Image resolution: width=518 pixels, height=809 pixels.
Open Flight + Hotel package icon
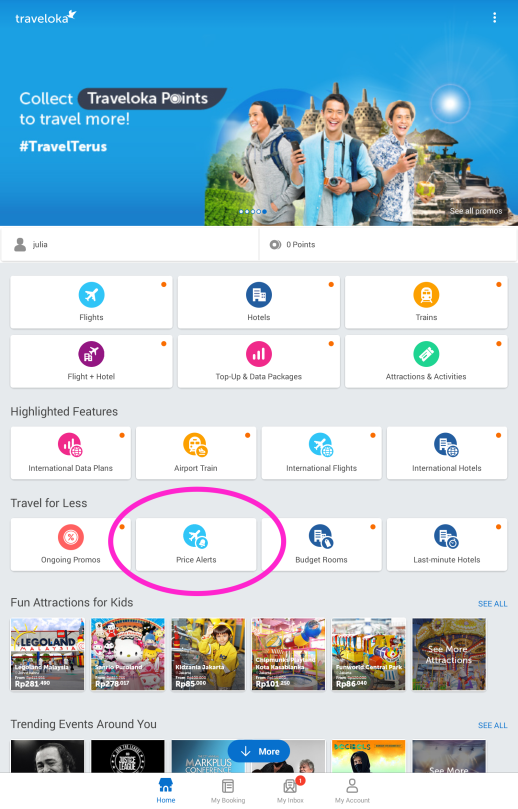[91, 354]
